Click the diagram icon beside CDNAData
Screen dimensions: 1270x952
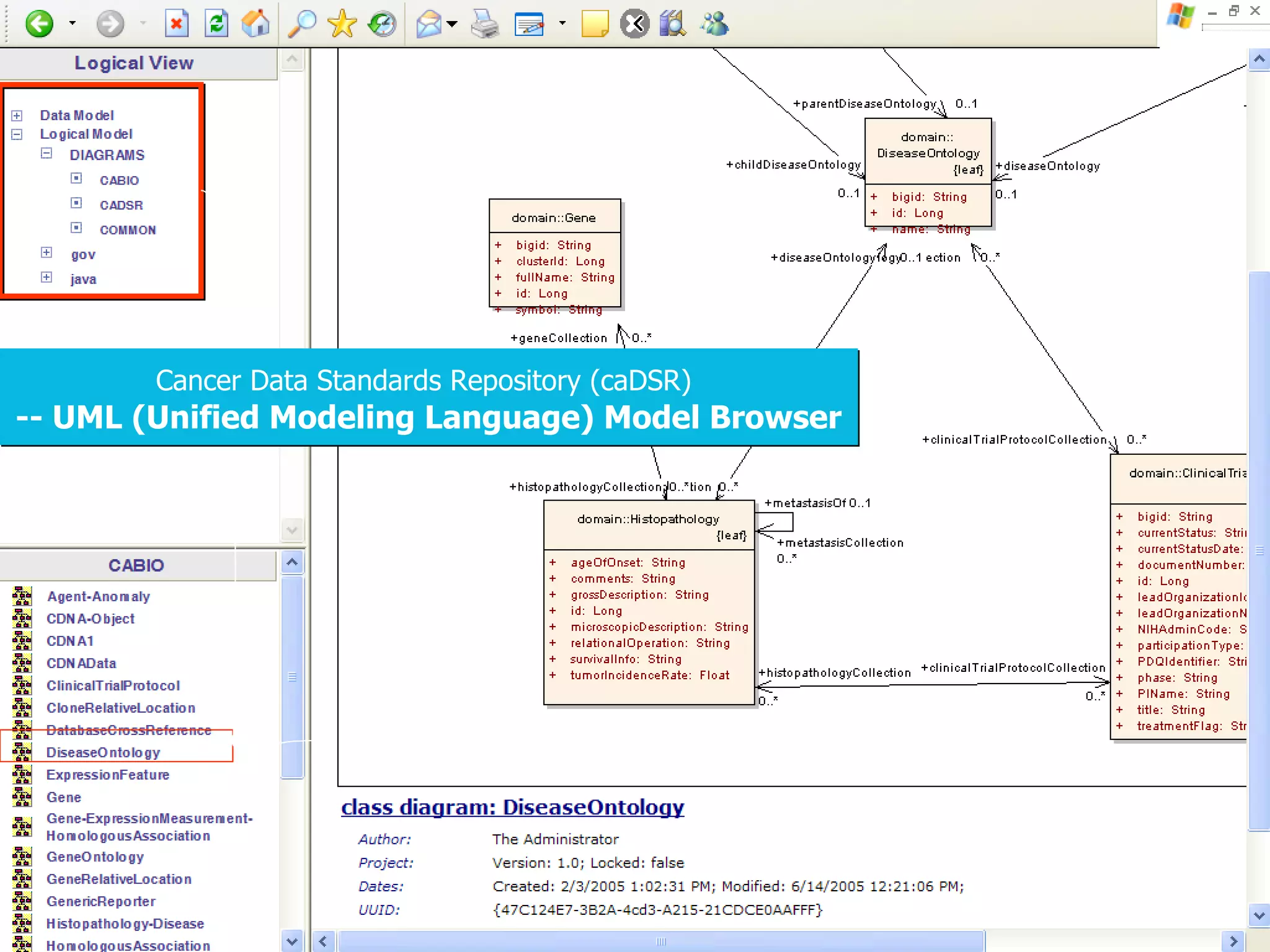pos(22,663)
